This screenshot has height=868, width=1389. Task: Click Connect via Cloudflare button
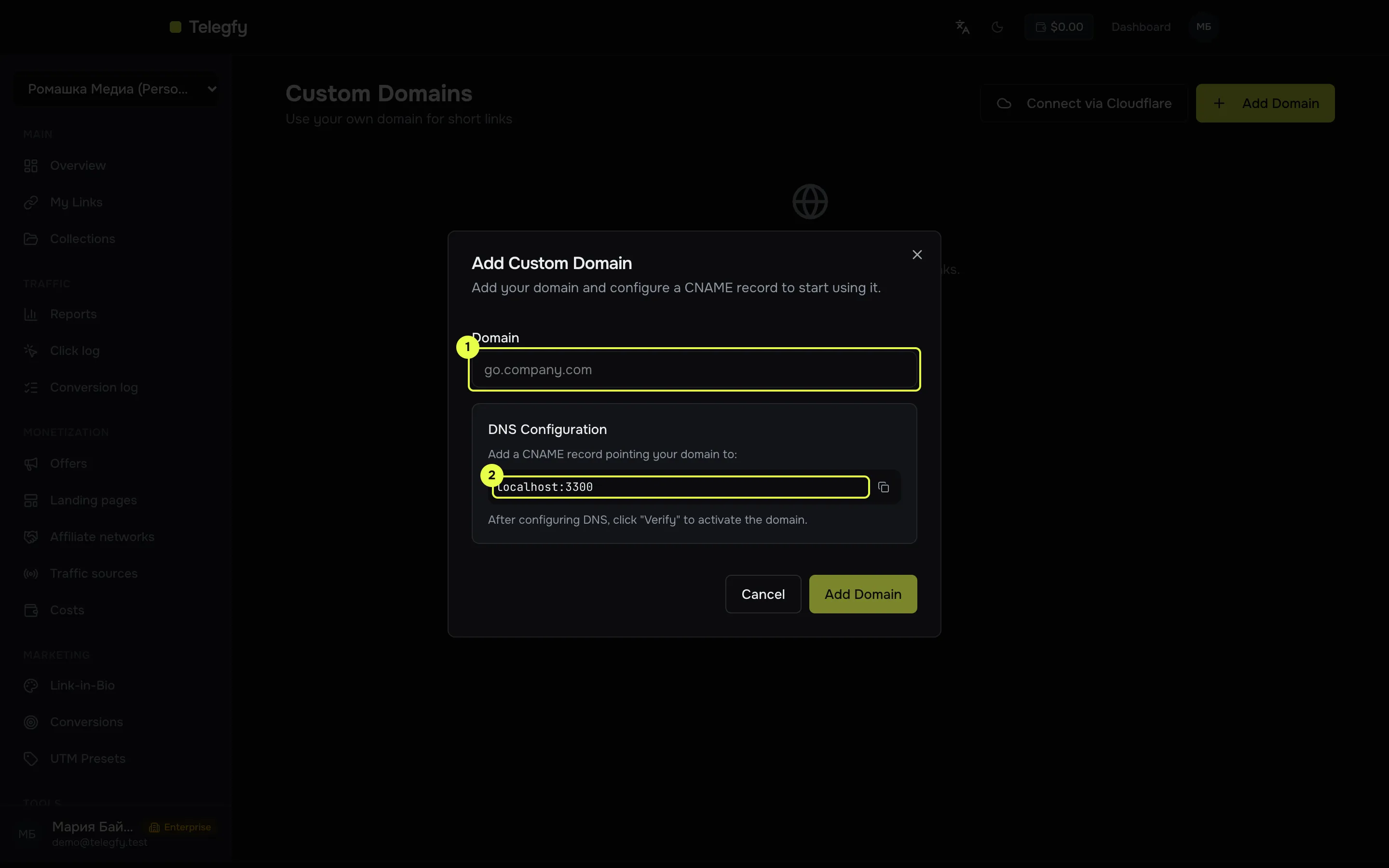tap(1084, 103)
